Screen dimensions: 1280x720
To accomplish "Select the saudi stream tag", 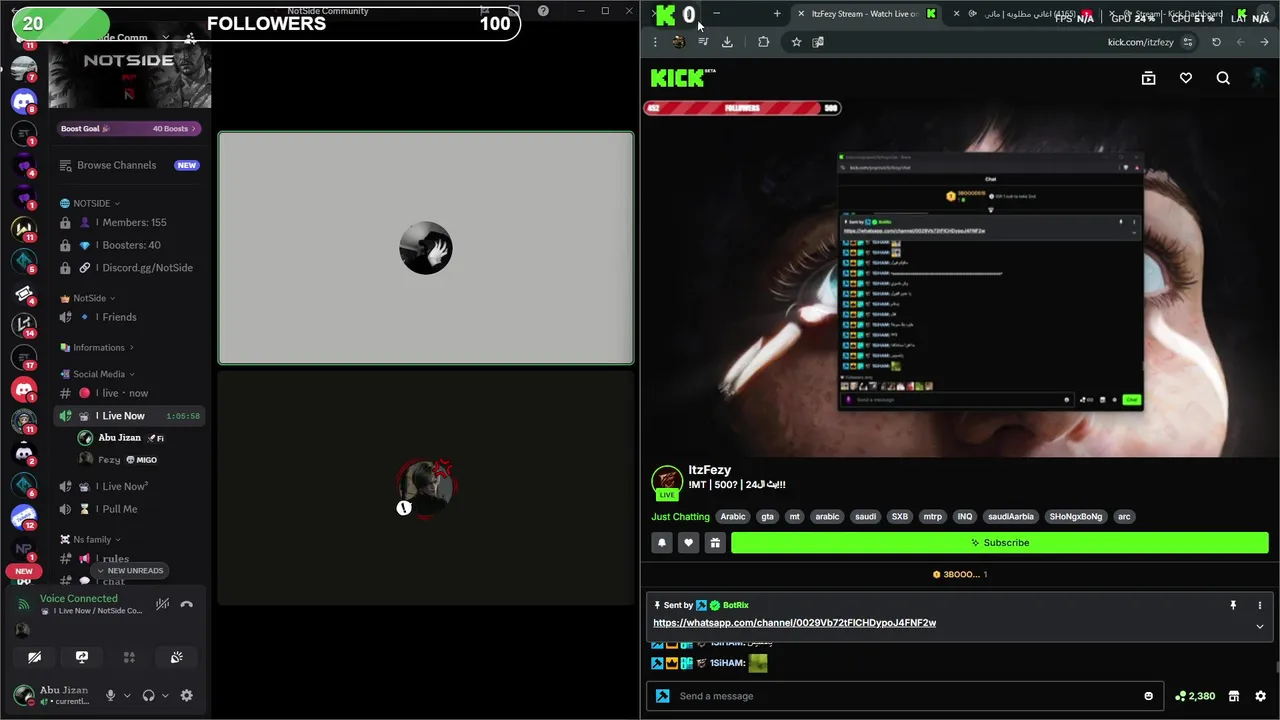I will tap(865, 517).
